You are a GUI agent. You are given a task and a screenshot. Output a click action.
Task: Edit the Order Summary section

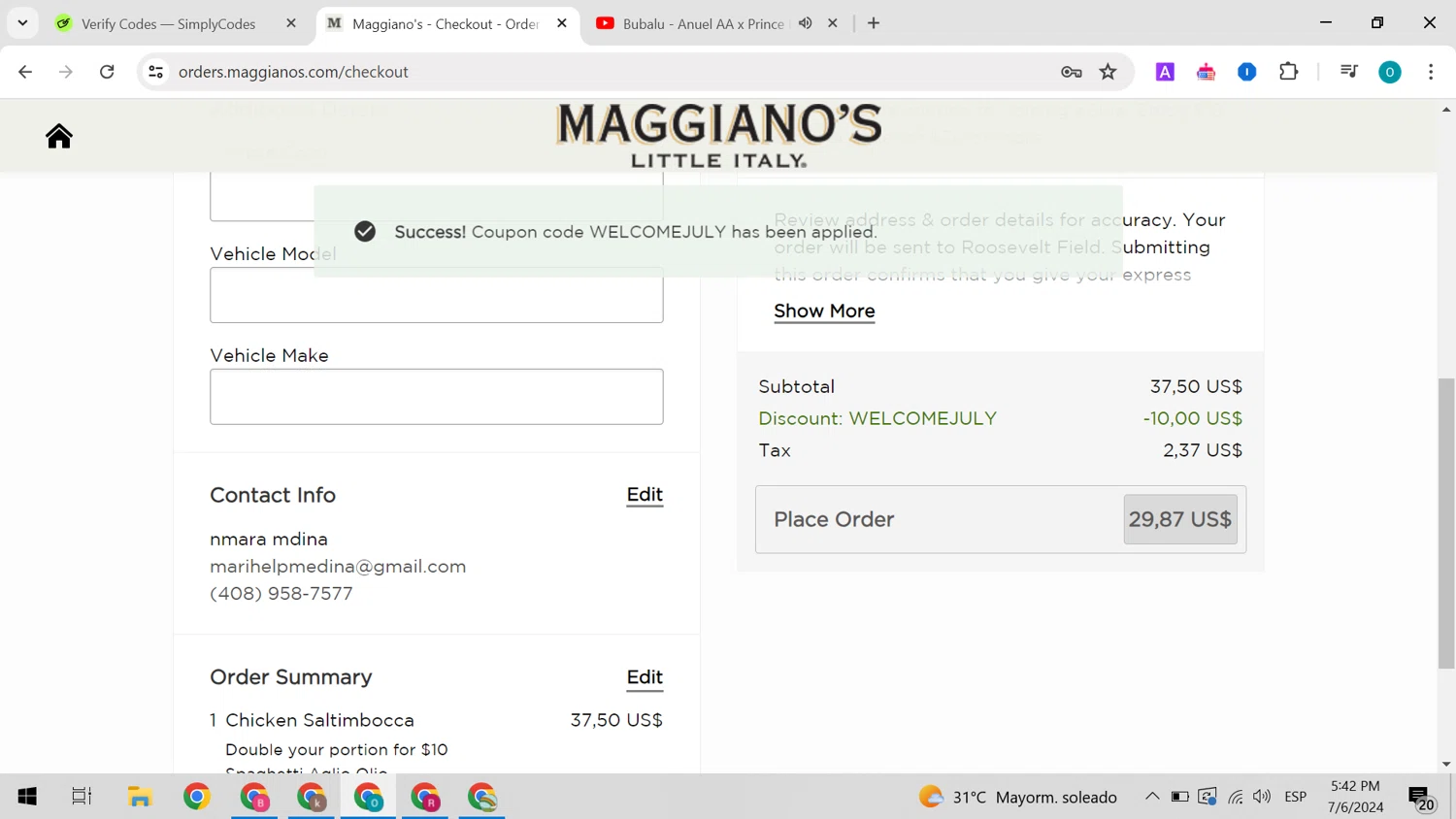click(645, 677)
